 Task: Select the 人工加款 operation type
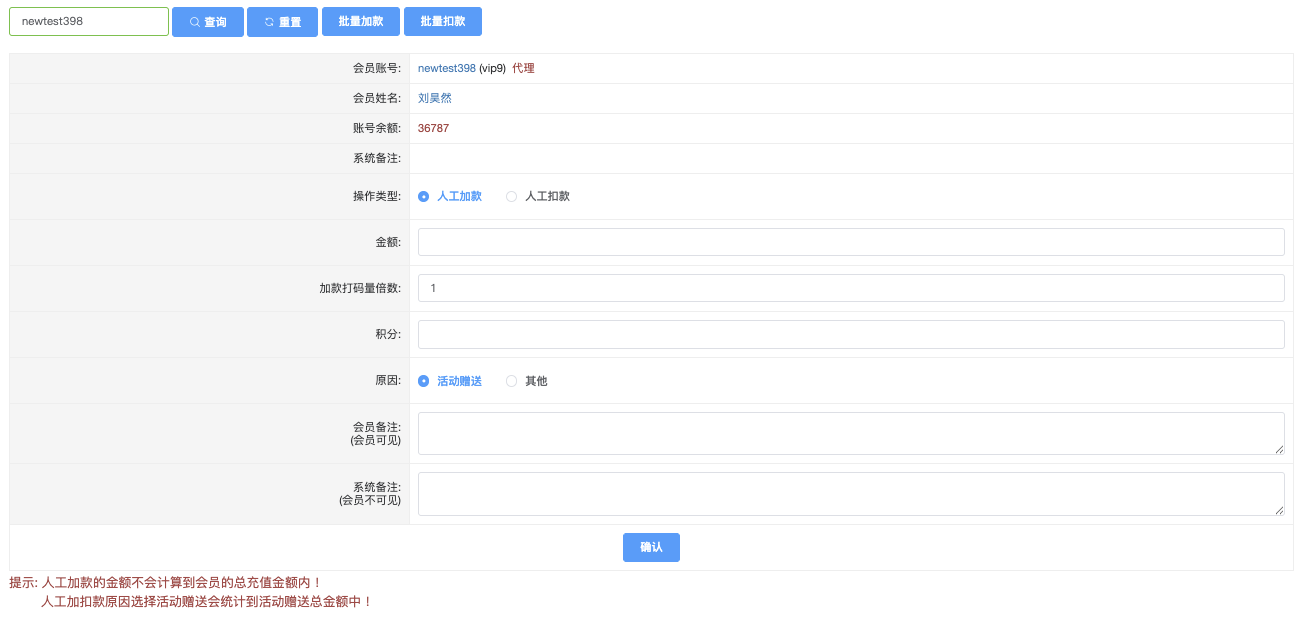(x=424, y=197)
